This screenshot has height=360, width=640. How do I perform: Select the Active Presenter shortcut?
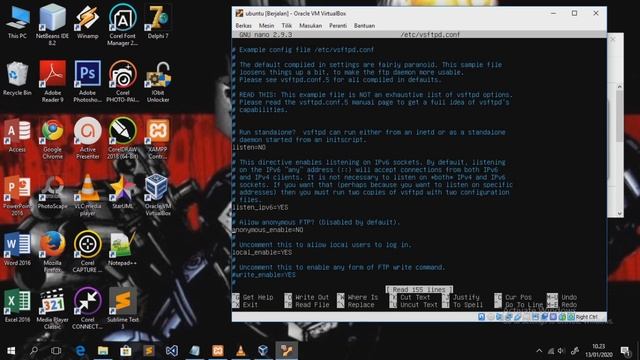(87, 139)
